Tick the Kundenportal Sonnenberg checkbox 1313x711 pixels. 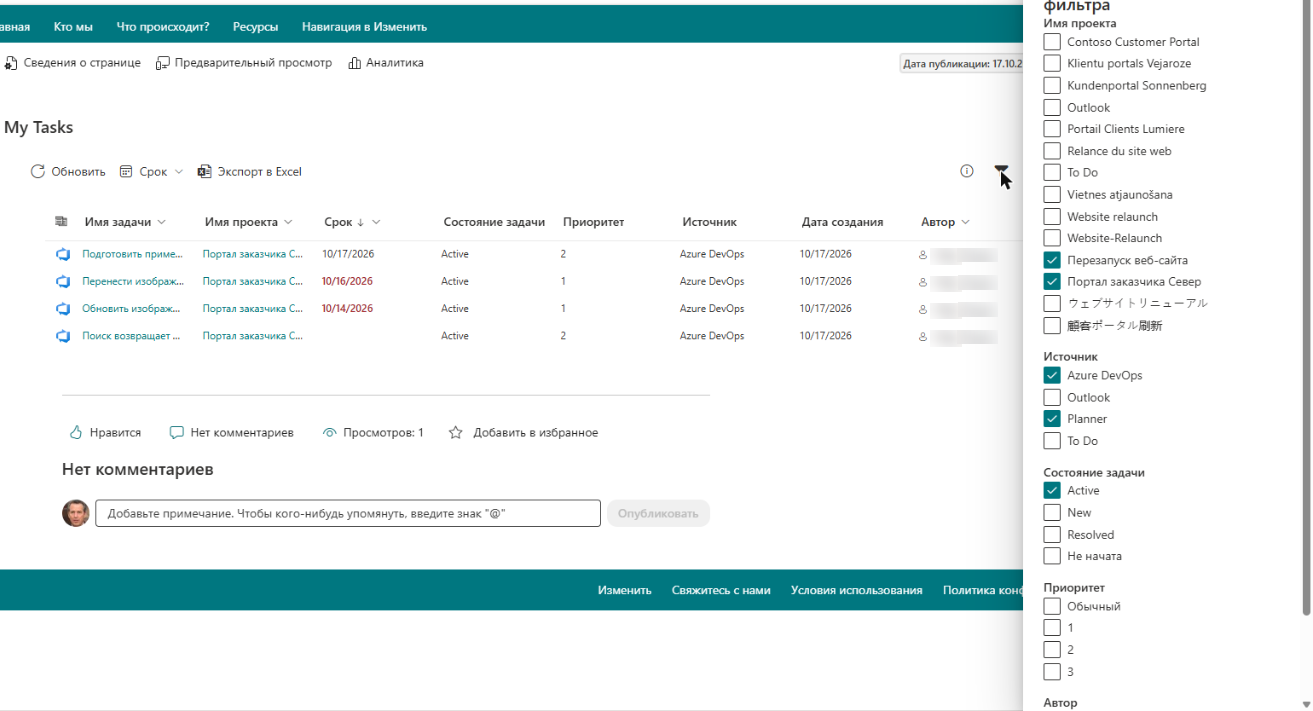[1052, 86]
